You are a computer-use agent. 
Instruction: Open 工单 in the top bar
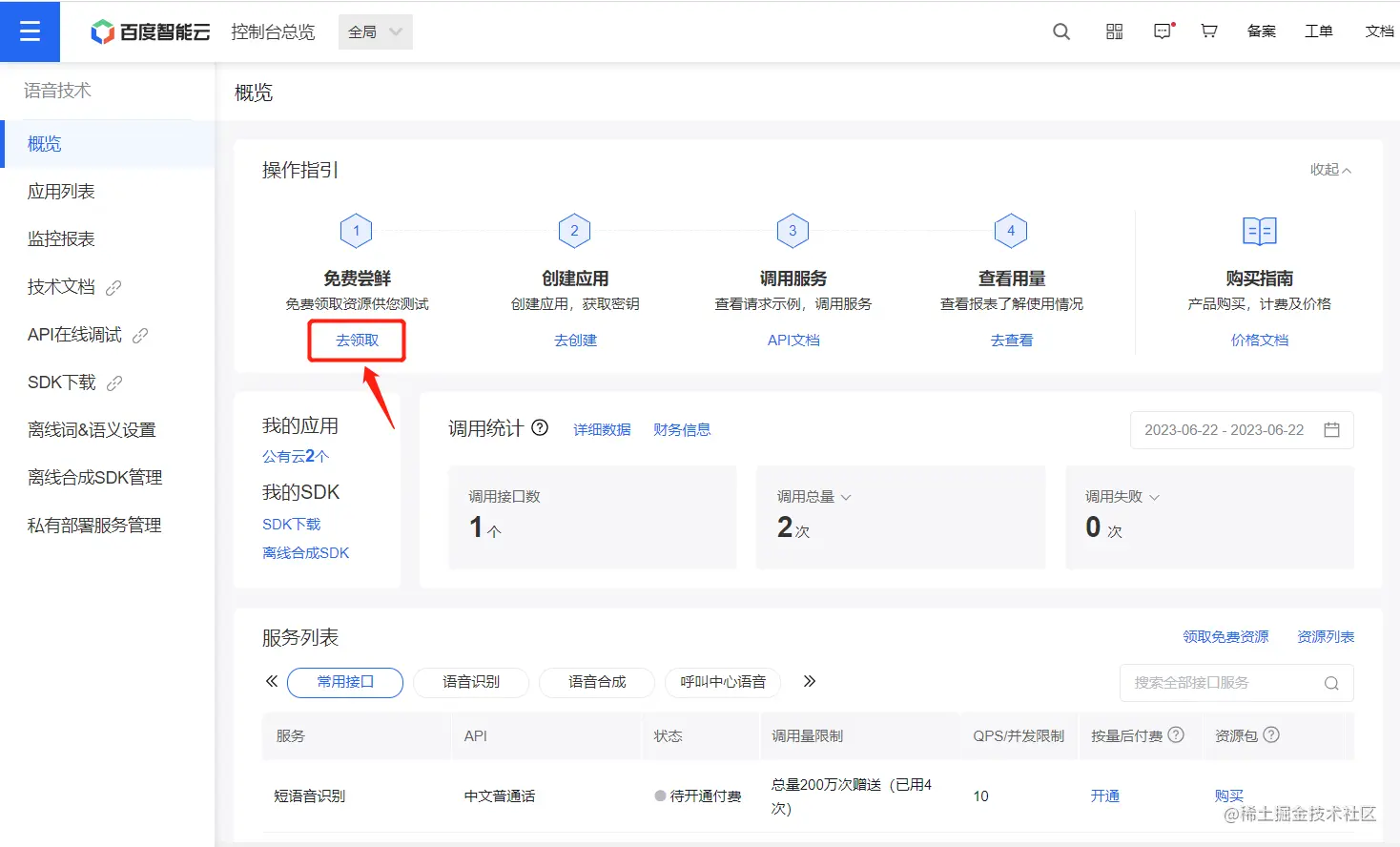pyautogui.click(x=1319, y=31)
